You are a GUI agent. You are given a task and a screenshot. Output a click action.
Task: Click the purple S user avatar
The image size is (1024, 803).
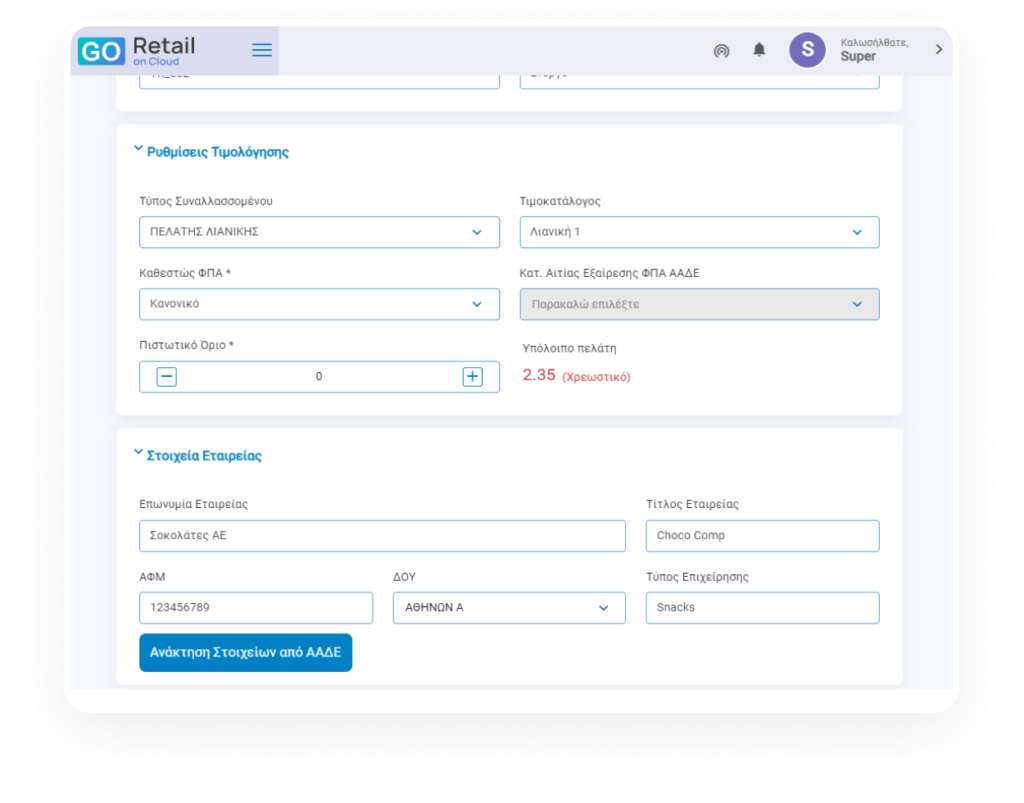coord(807,50)
